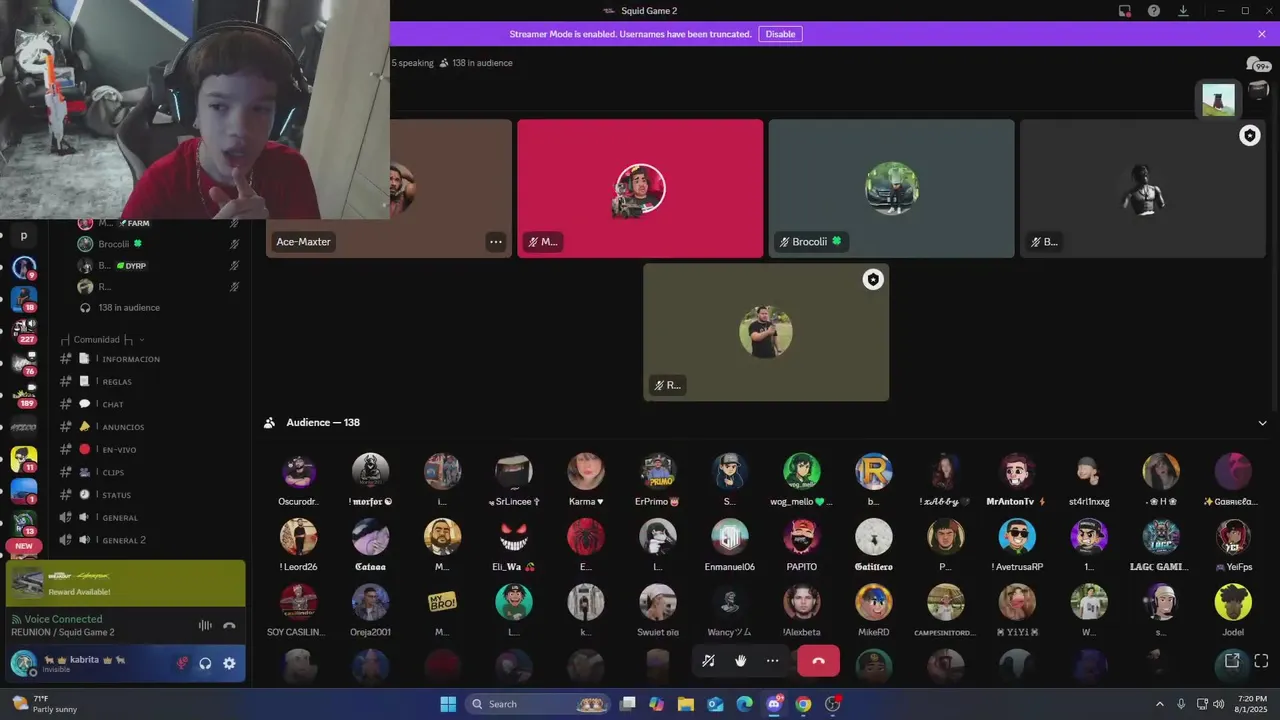
Task: Click audience member YeiFps avatar
Action: tap(1233, 537)
